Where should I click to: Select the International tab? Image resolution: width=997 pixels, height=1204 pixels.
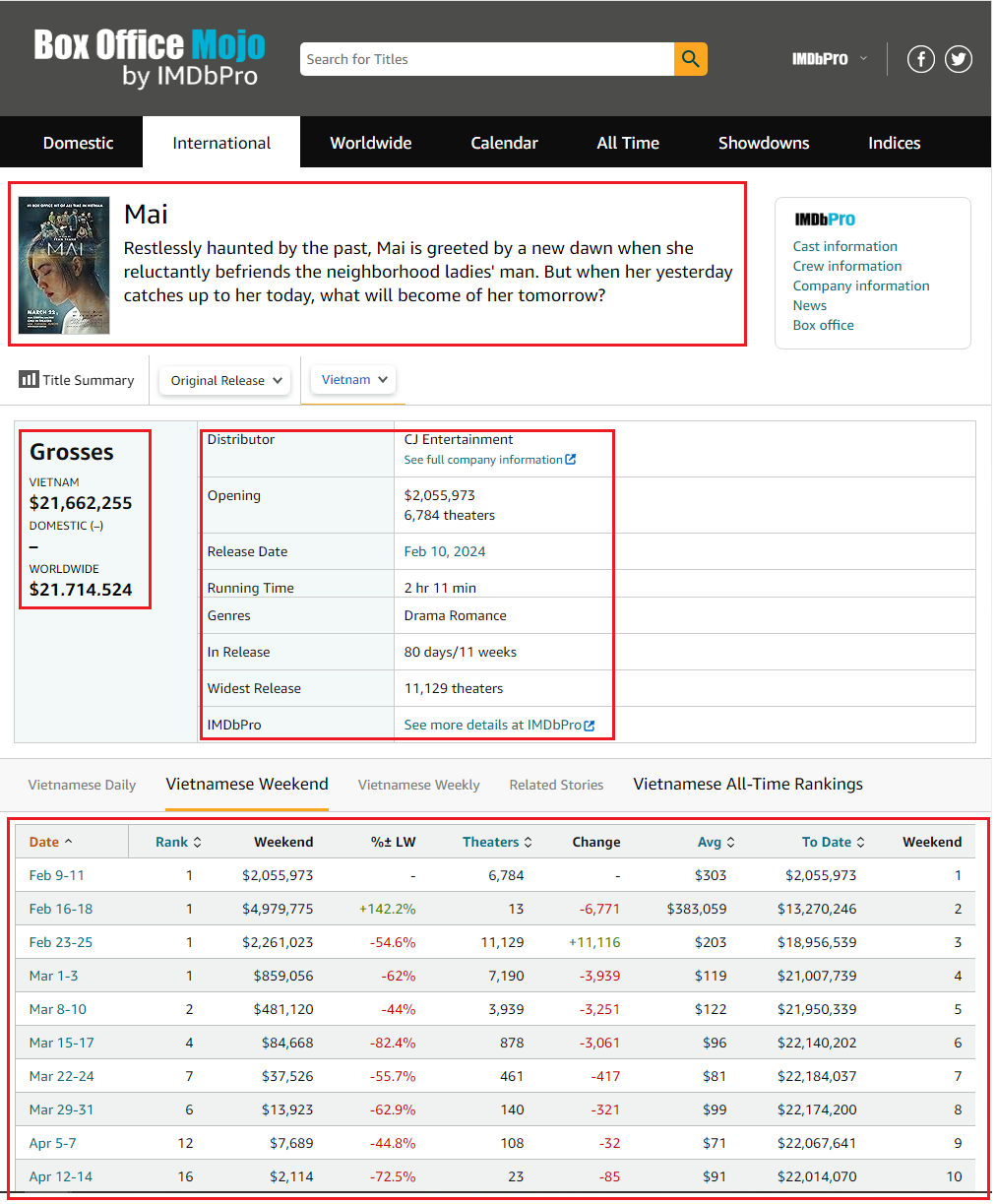coord(221,143)
